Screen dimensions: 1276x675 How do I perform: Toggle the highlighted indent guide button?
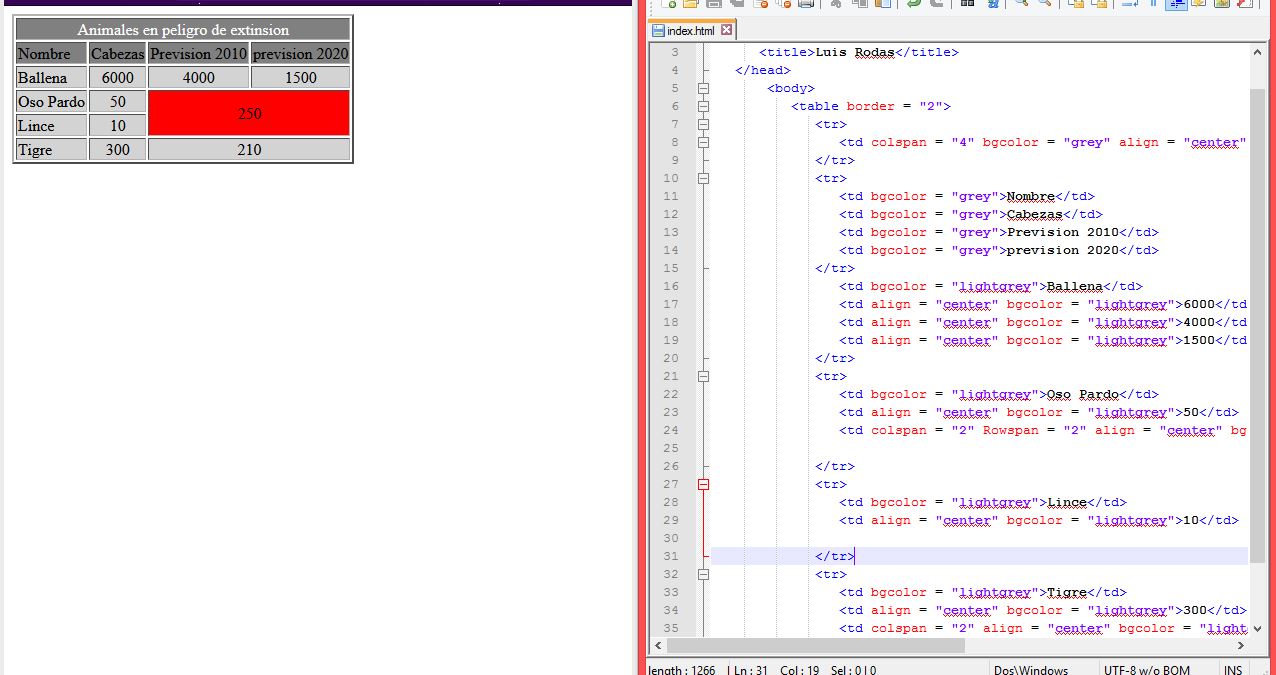point(1177,4)
